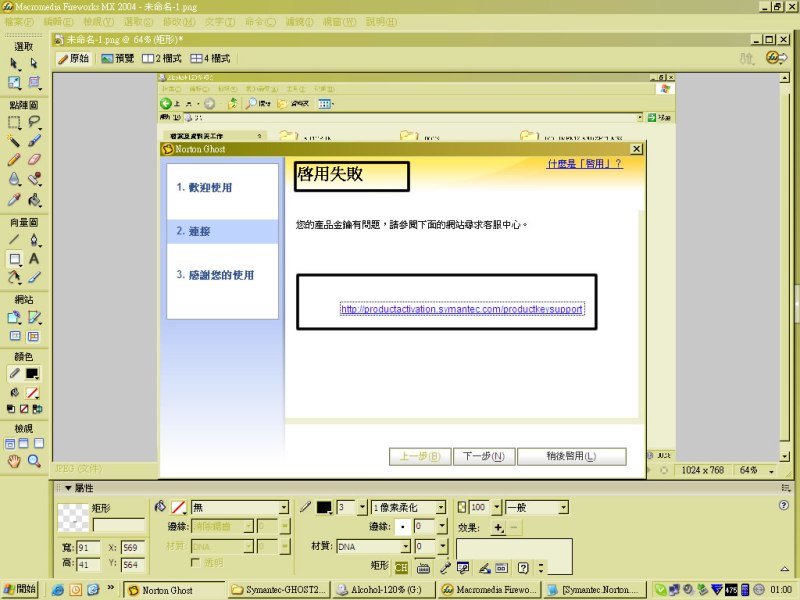Open the stroke tip size dropdown
The height and width of the screenshot is (600, 800).
tap(362, 507)
